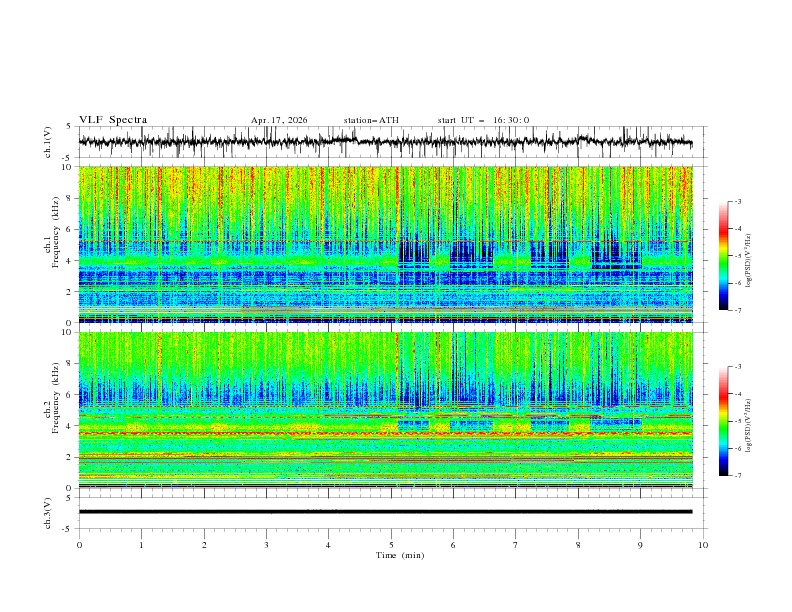Image resolution: width=792 pixels, height=612 pixels.
Task: Click the red band near 3.5 kHz in ch.2
Action: (385, 434)
